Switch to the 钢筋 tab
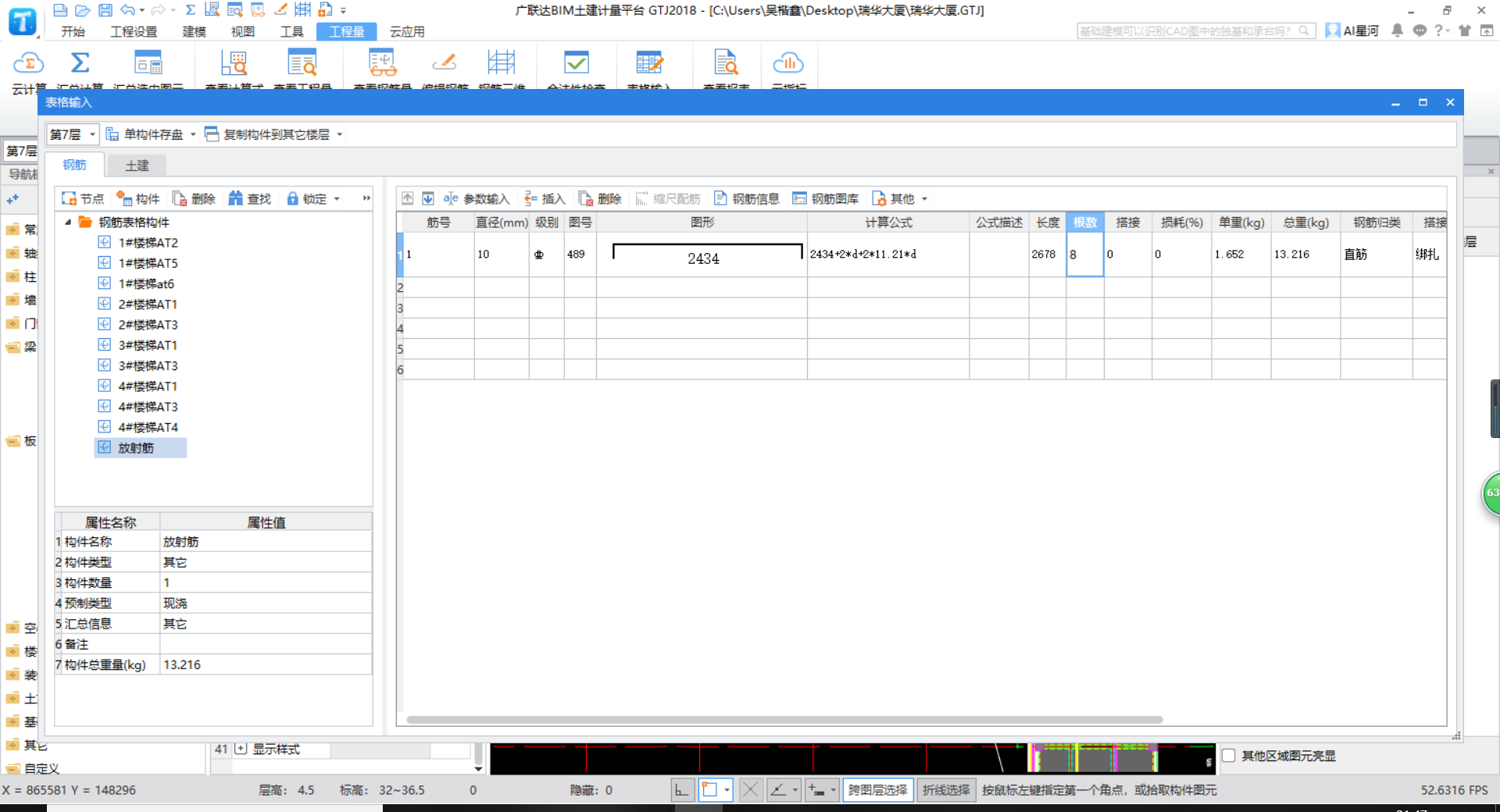This screenshot has width=1500, height=812. [x=75, y=165]
